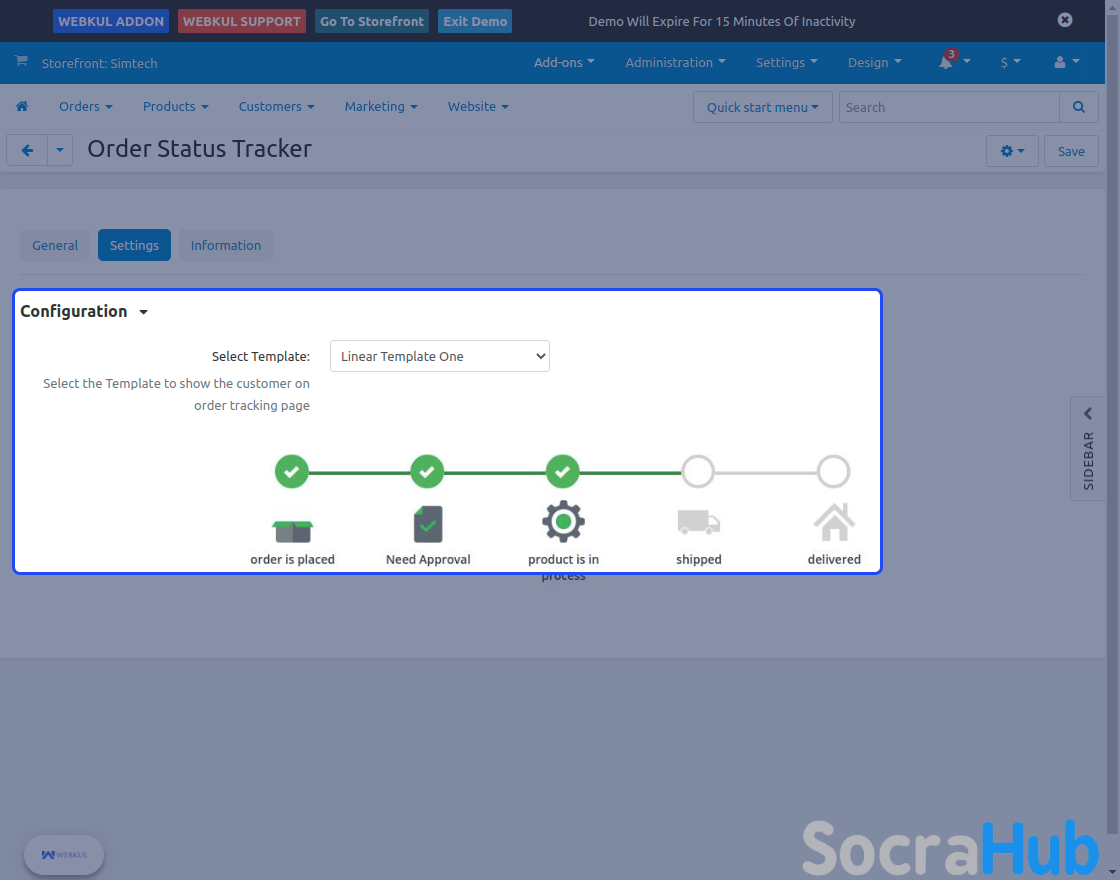
Task: Open the Design menu
Action: 875,63
